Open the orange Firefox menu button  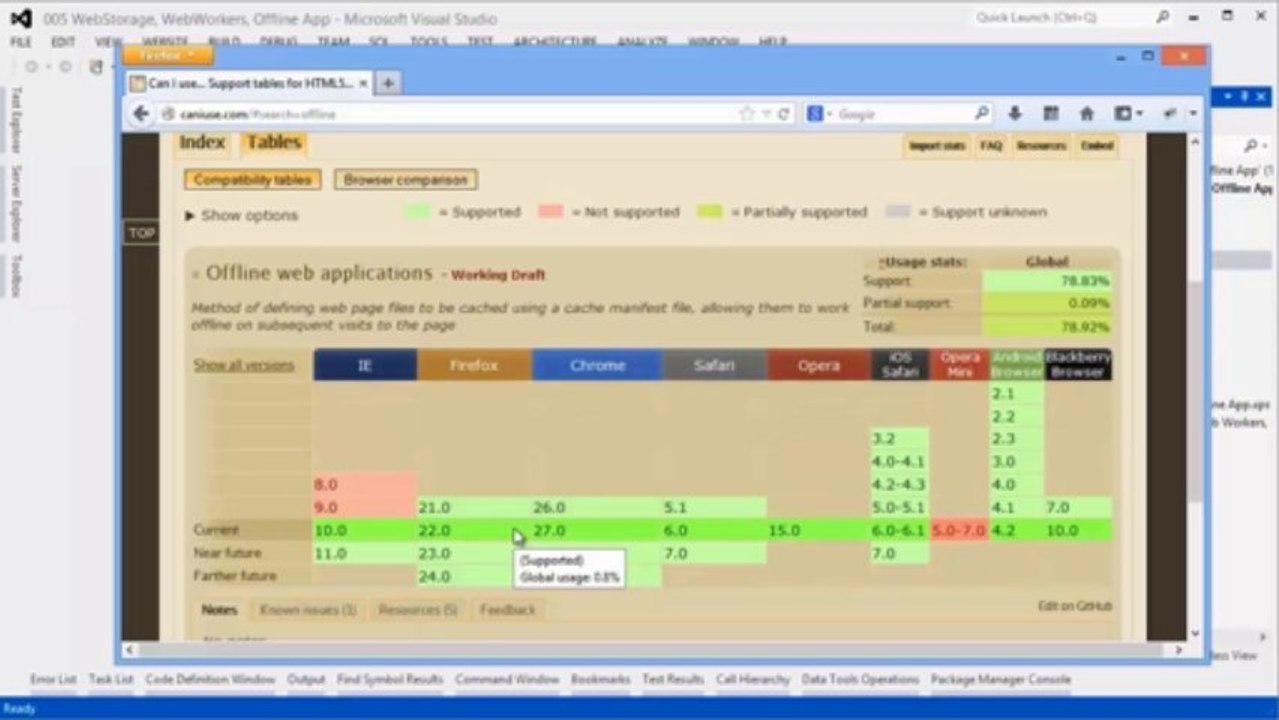[x=168, y=56]
